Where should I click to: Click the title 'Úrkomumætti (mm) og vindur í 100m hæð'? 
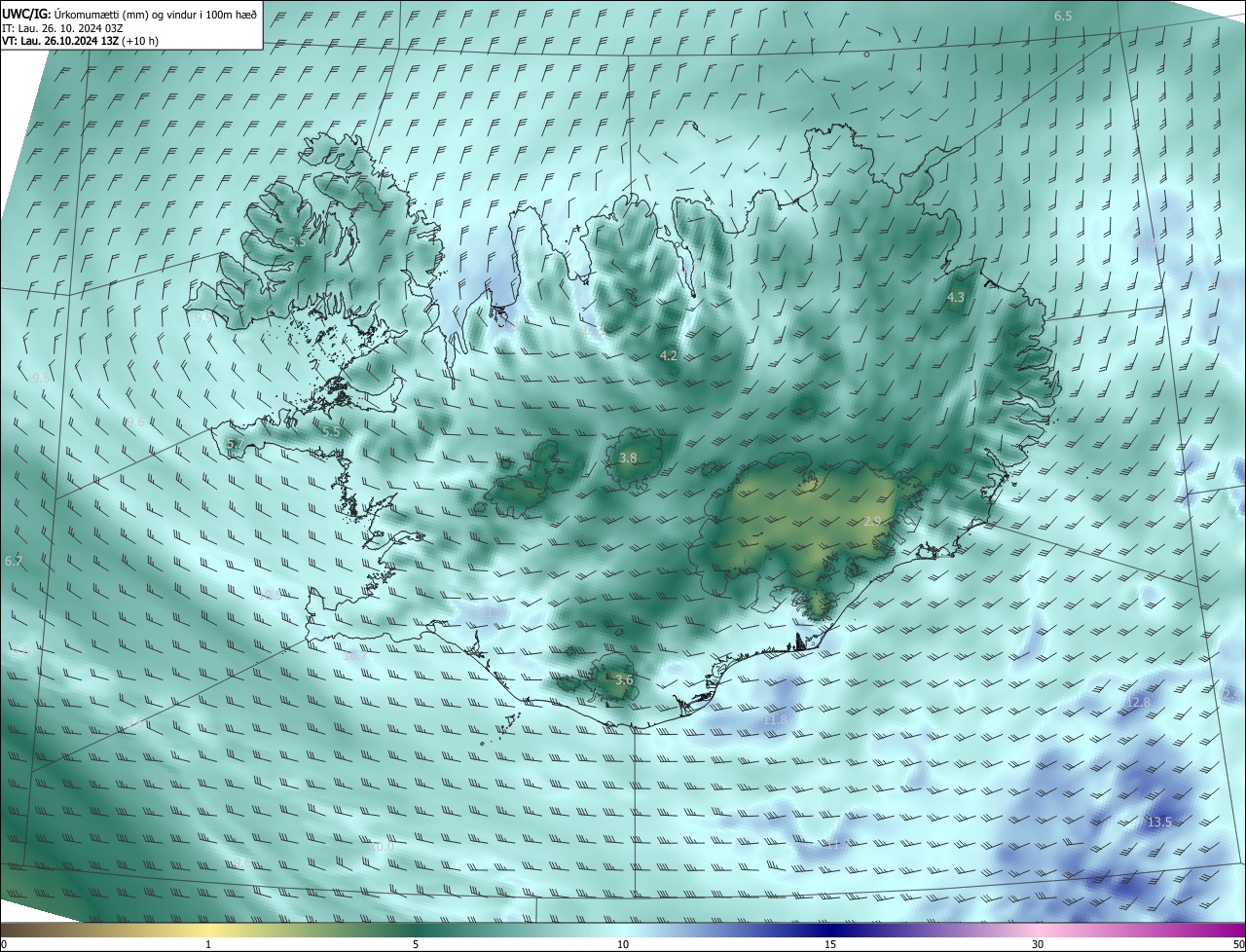[155, 14]
